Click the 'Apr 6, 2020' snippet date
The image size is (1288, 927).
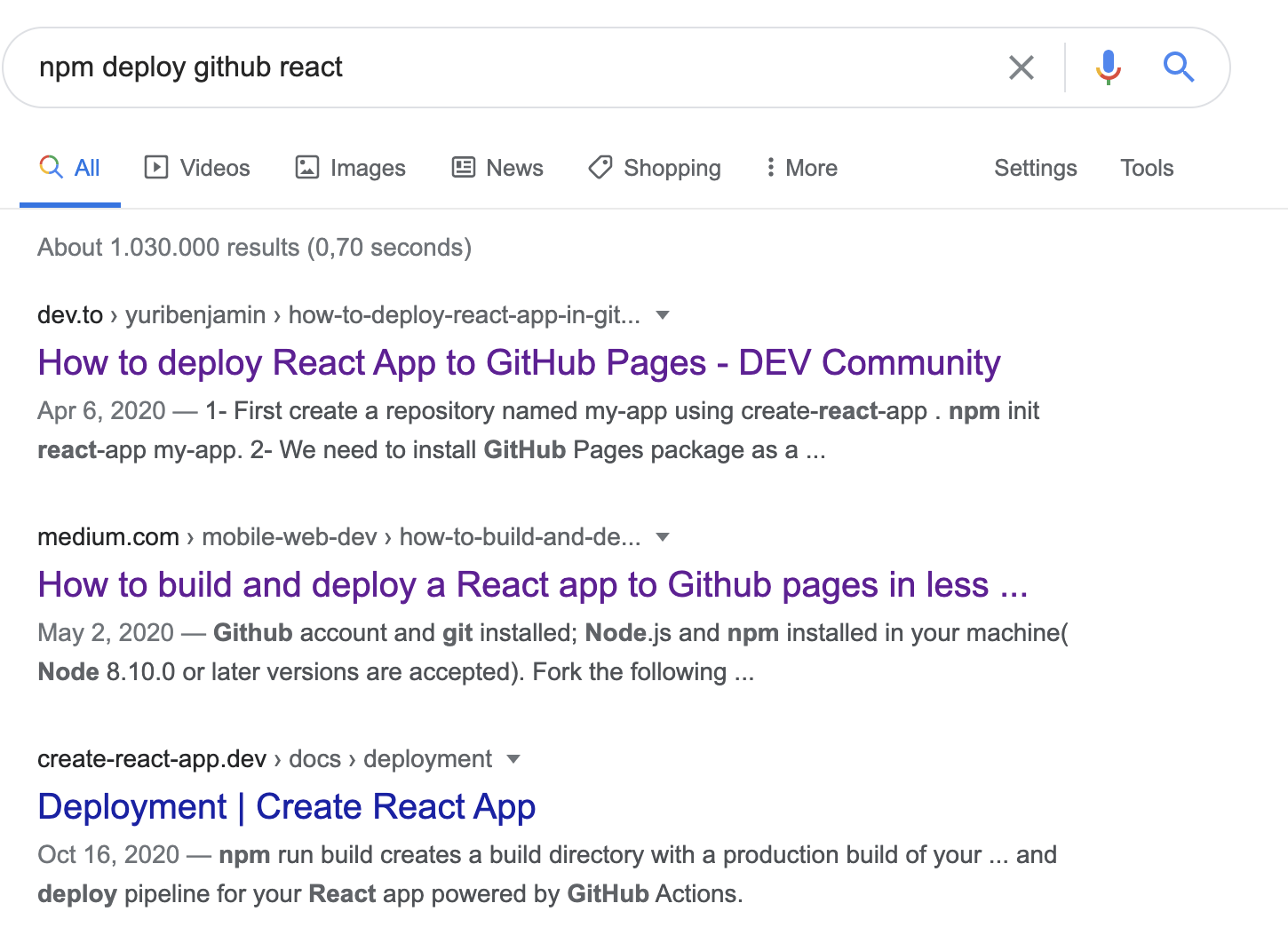(101, 411)
